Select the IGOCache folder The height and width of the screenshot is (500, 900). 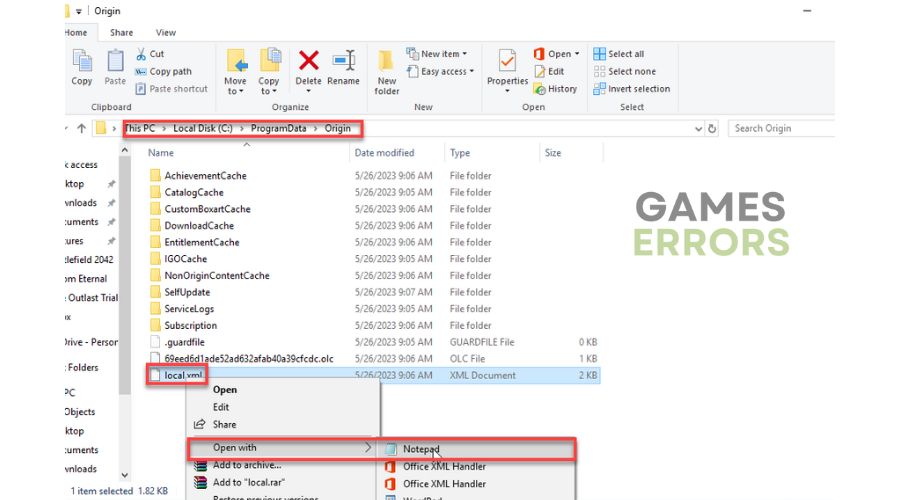point(185,259)
